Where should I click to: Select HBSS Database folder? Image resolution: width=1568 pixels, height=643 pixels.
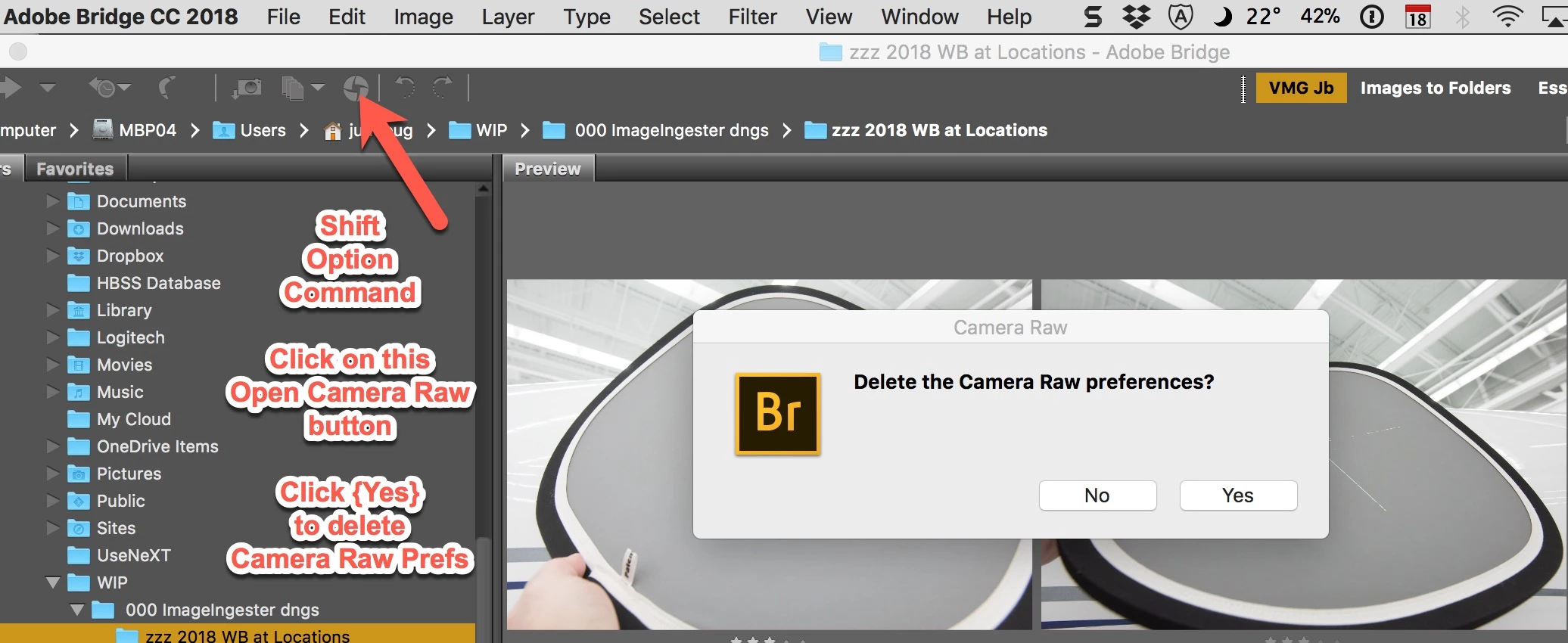pos(158,283)
